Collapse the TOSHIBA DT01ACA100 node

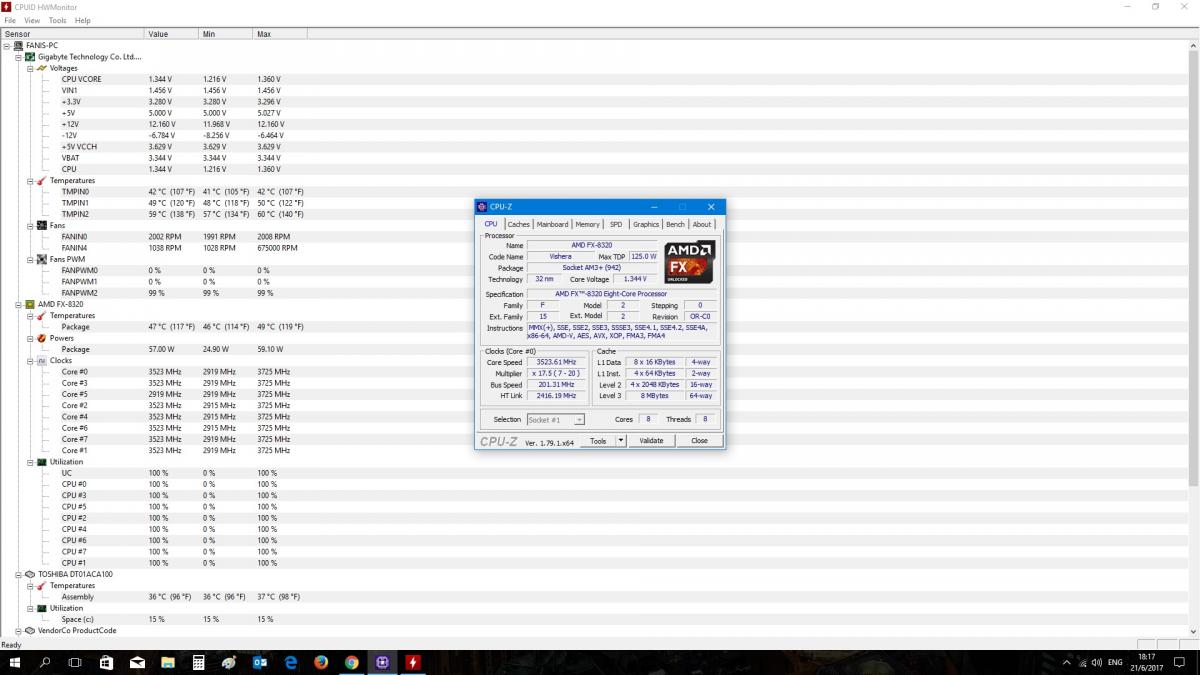coord(19,574)
